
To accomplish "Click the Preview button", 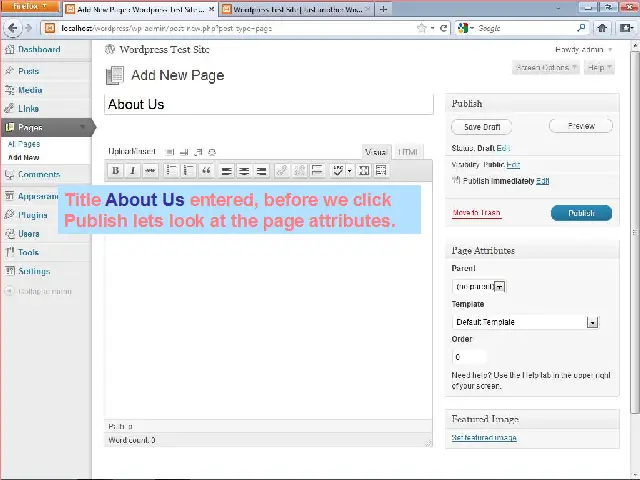I will tap(581, 126).
